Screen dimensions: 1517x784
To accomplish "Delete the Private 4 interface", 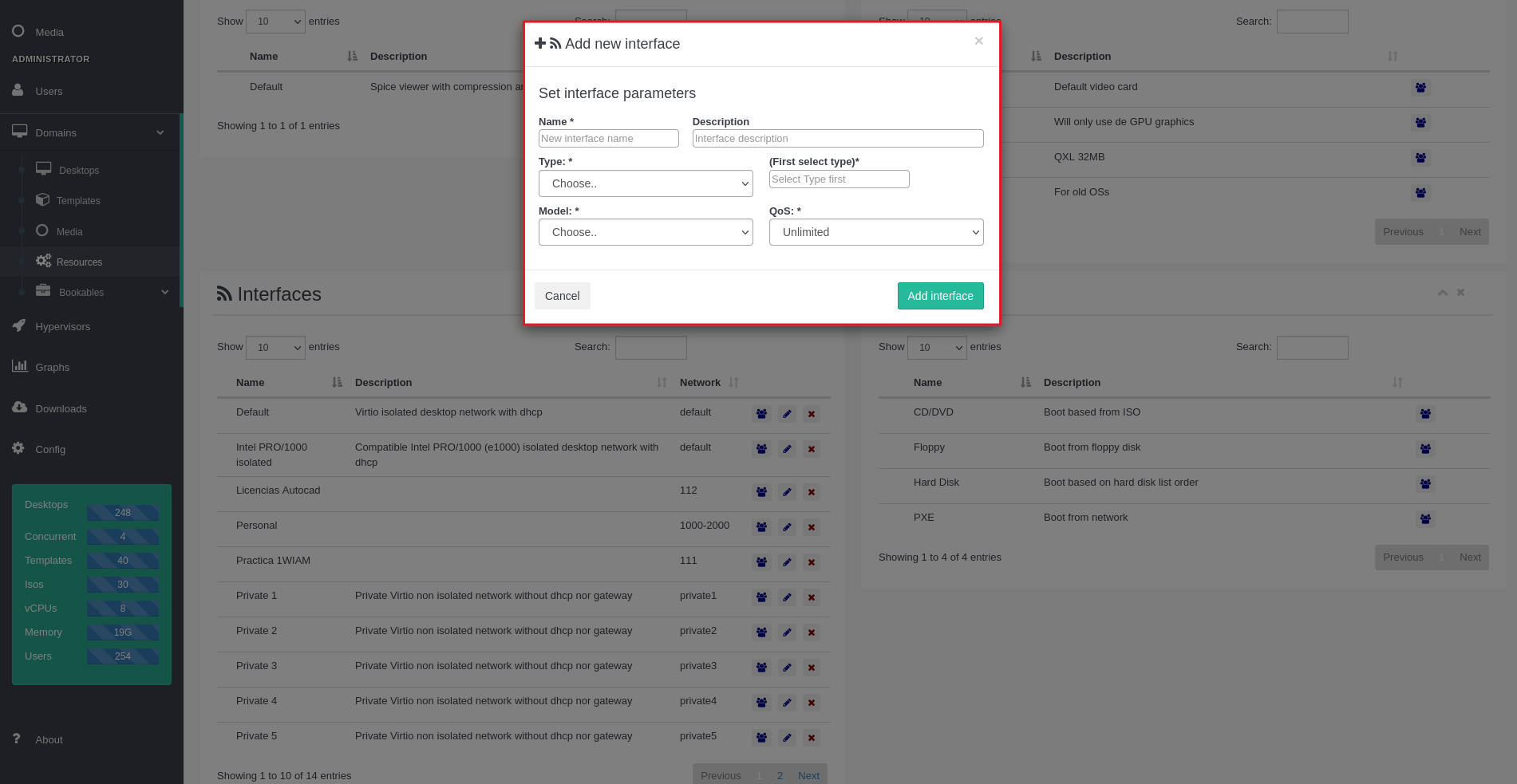I will pos(812,703).
